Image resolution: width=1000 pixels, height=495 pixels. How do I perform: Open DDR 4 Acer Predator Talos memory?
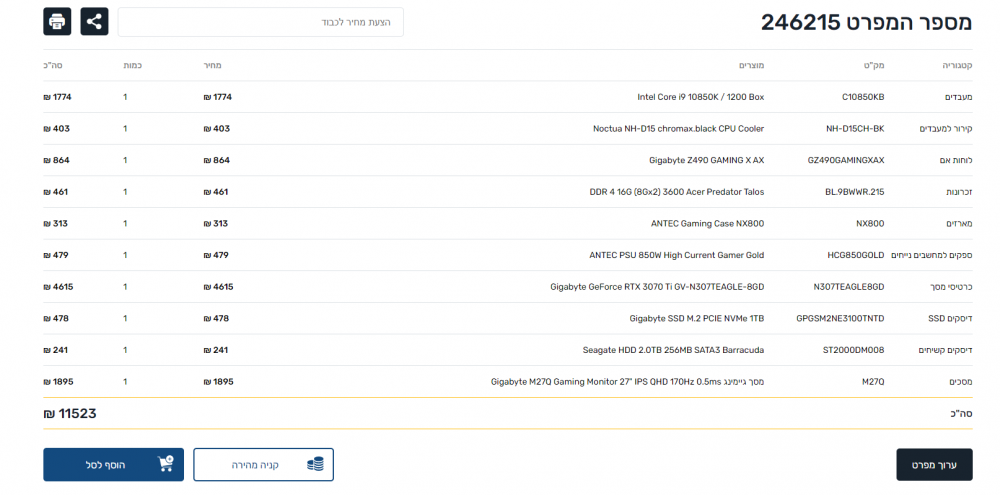pos(676,192)
